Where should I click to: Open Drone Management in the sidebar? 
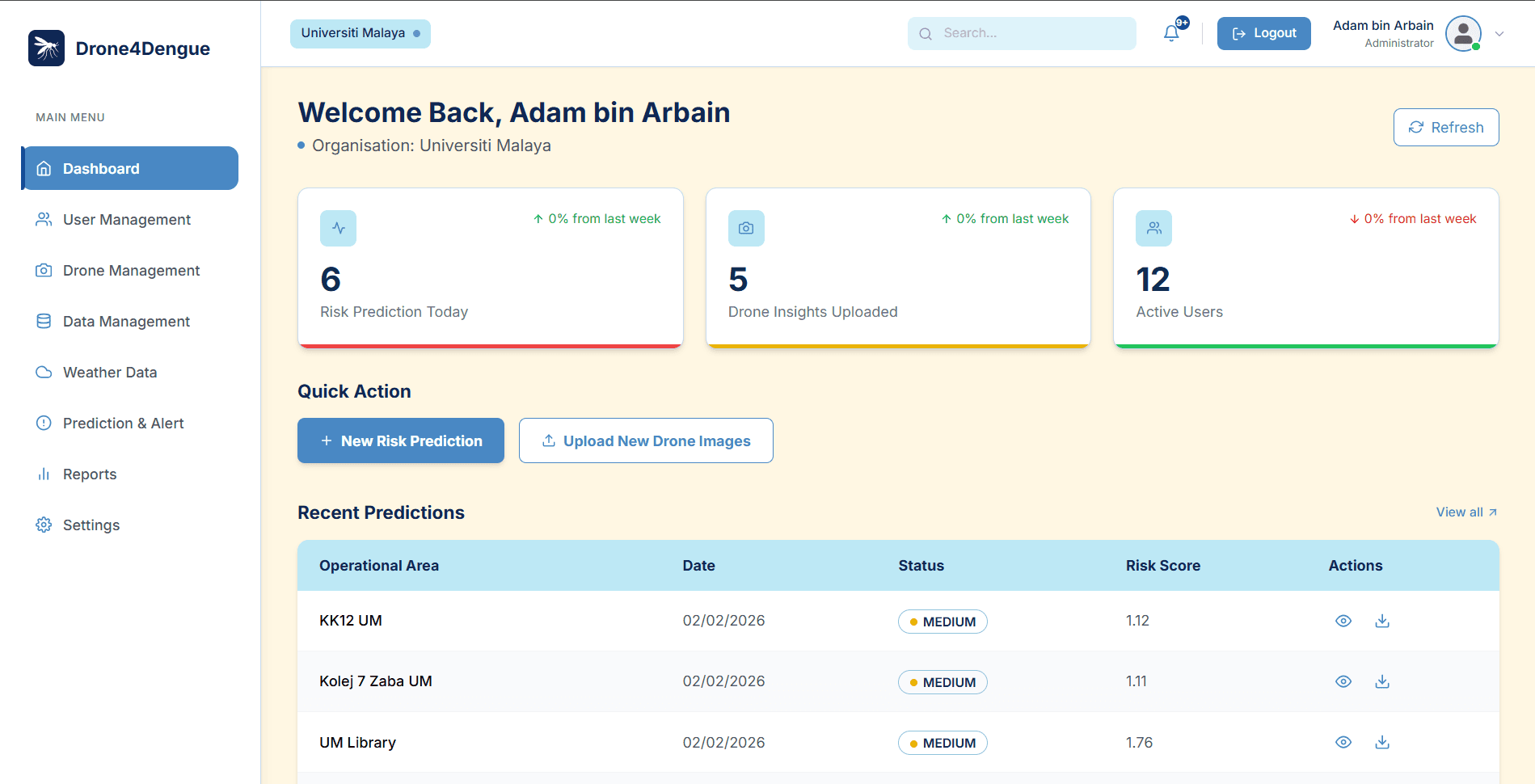click(131, 271)
